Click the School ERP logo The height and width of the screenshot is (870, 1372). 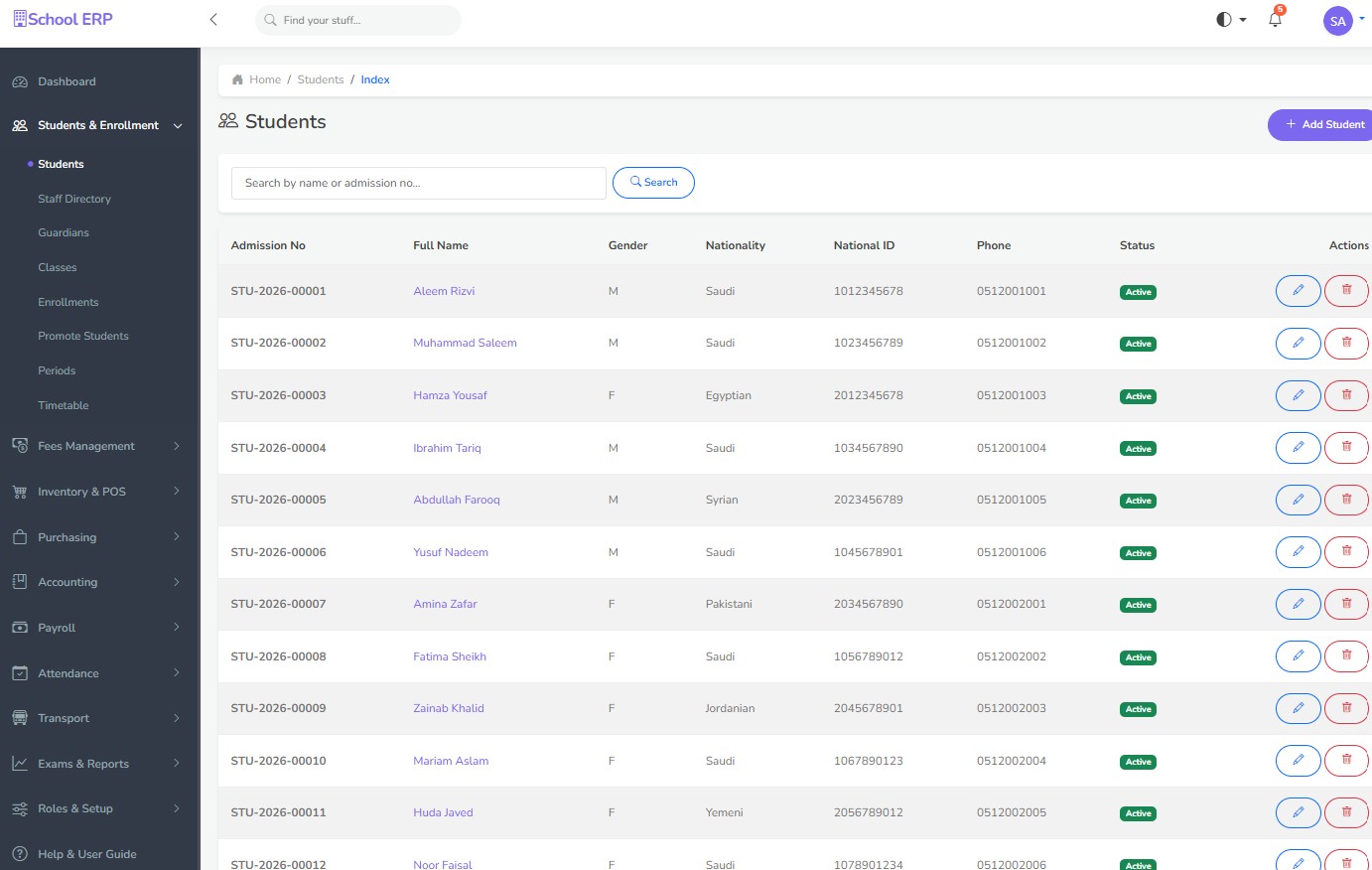[x=63, y=19]
